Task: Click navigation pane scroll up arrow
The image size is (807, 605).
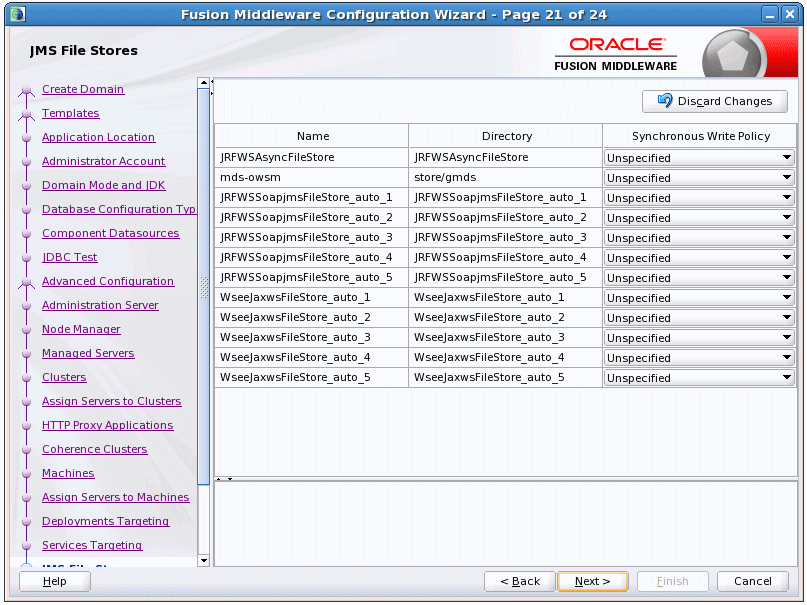Action: tap(204, 82)
